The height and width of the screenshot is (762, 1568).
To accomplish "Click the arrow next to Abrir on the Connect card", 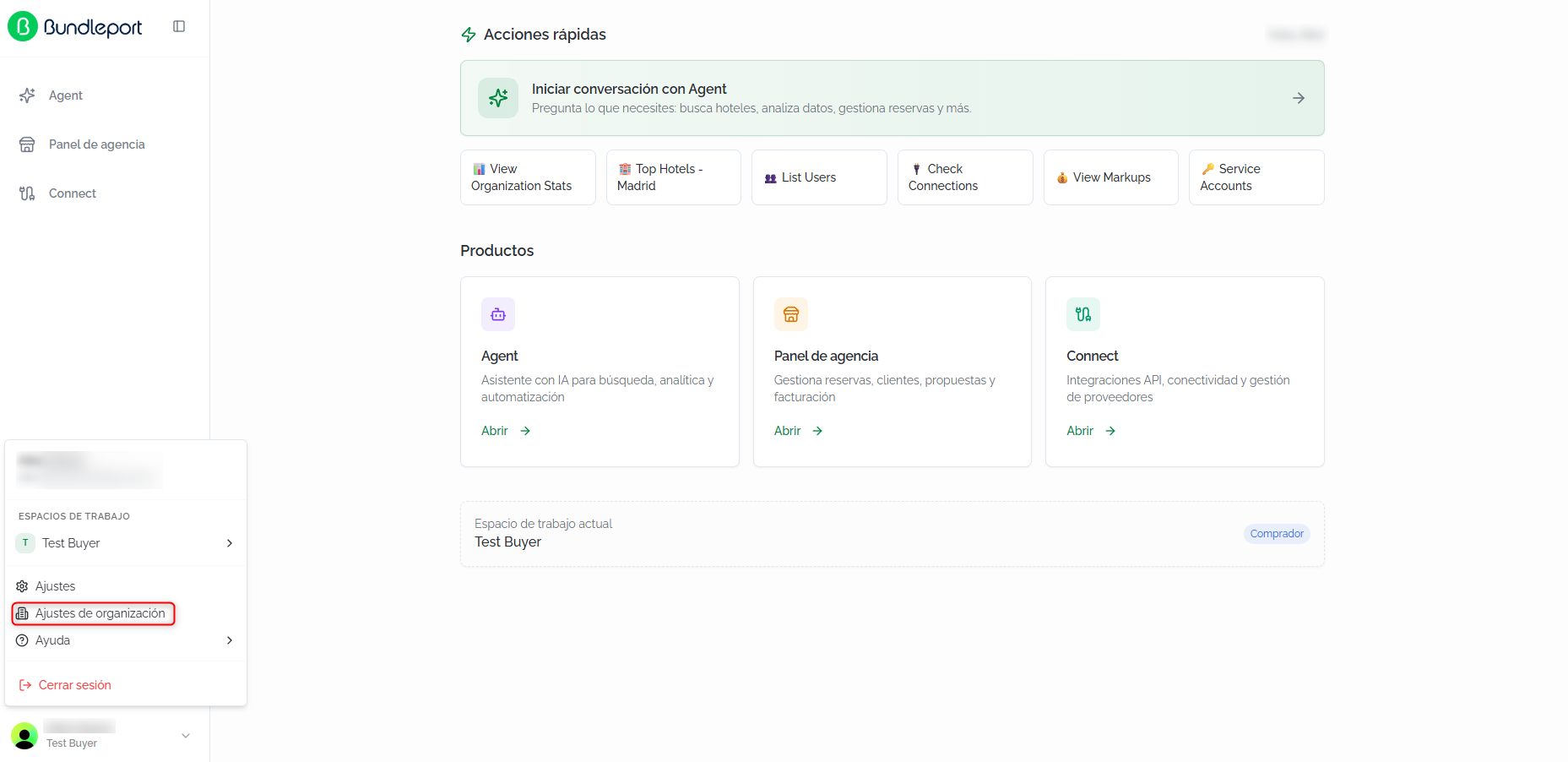I will (x=1110, y=431).
